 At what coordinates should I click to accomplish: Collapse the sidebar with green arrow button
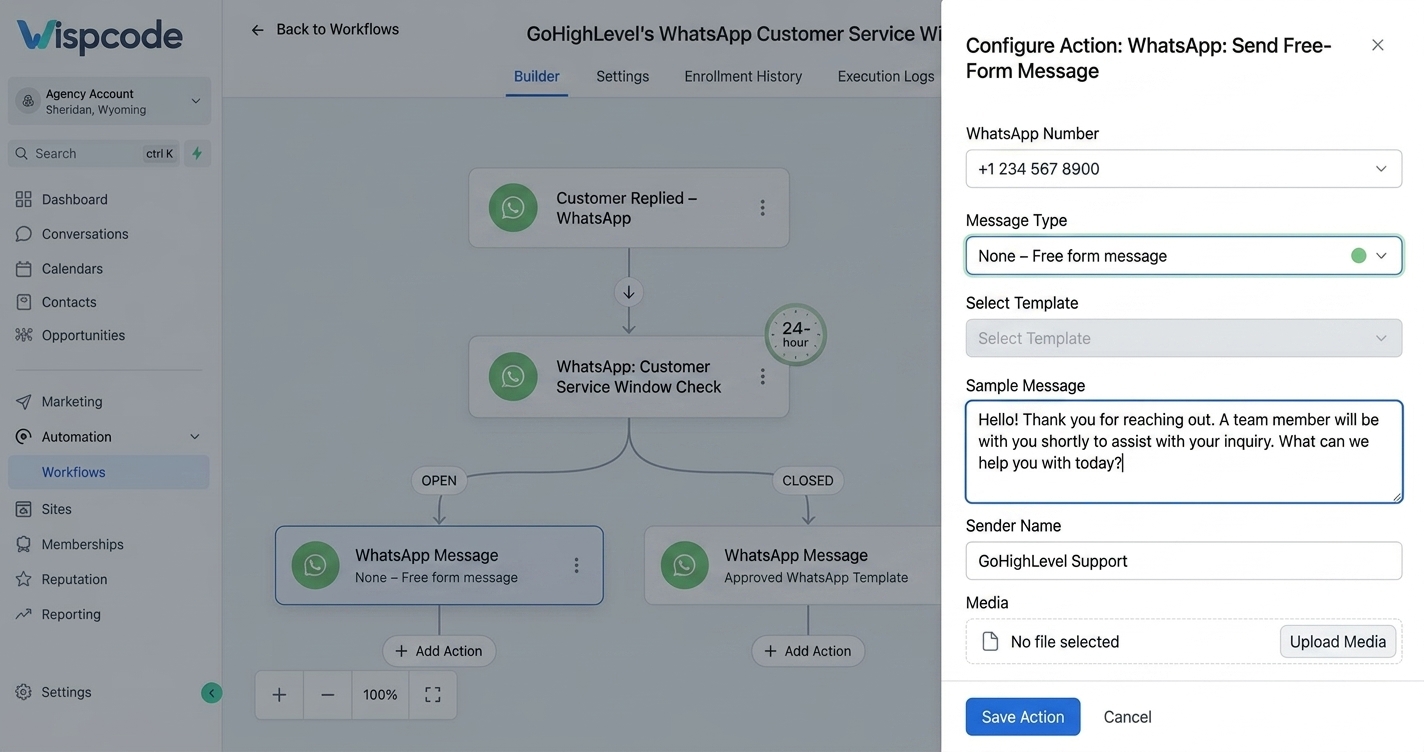[211, 693]
